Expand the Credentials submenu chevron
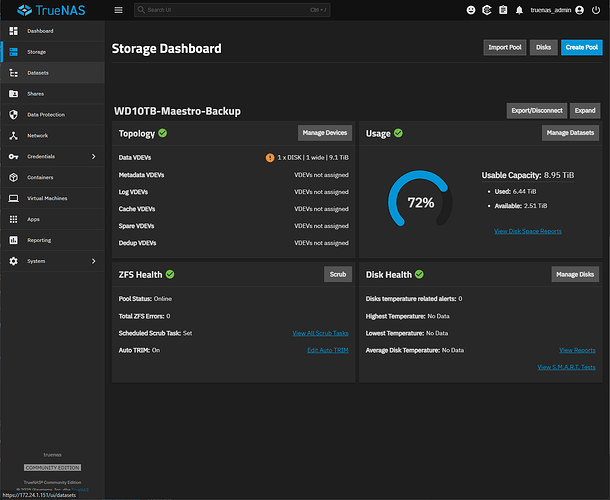 (93, 156)
